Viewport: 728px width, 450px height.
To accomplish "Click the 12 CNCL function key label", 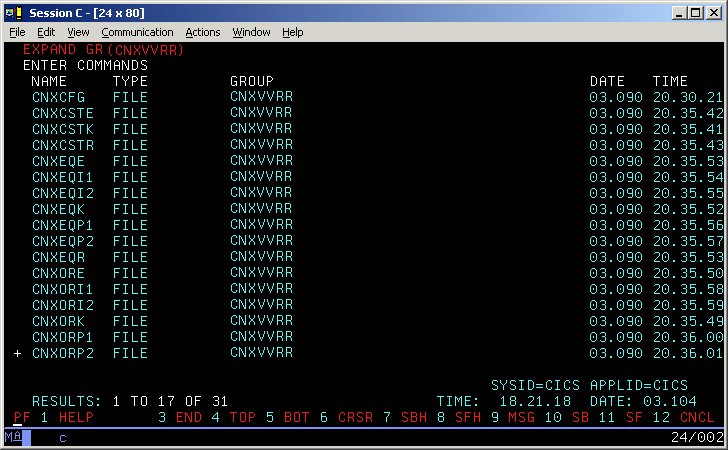I will (682, 417).
